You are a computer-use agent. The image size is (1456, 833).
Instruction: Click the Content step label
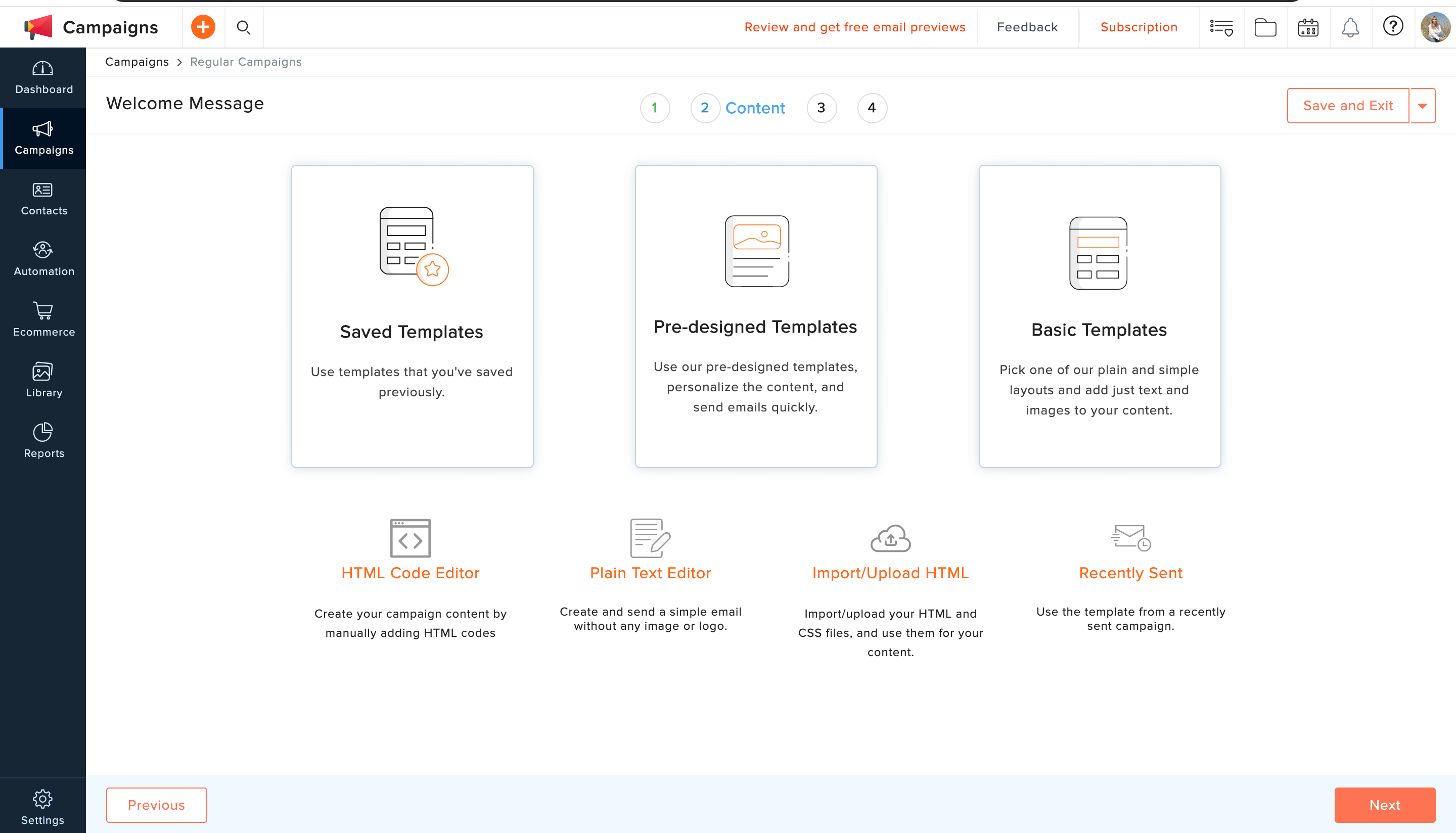point(755,108)
